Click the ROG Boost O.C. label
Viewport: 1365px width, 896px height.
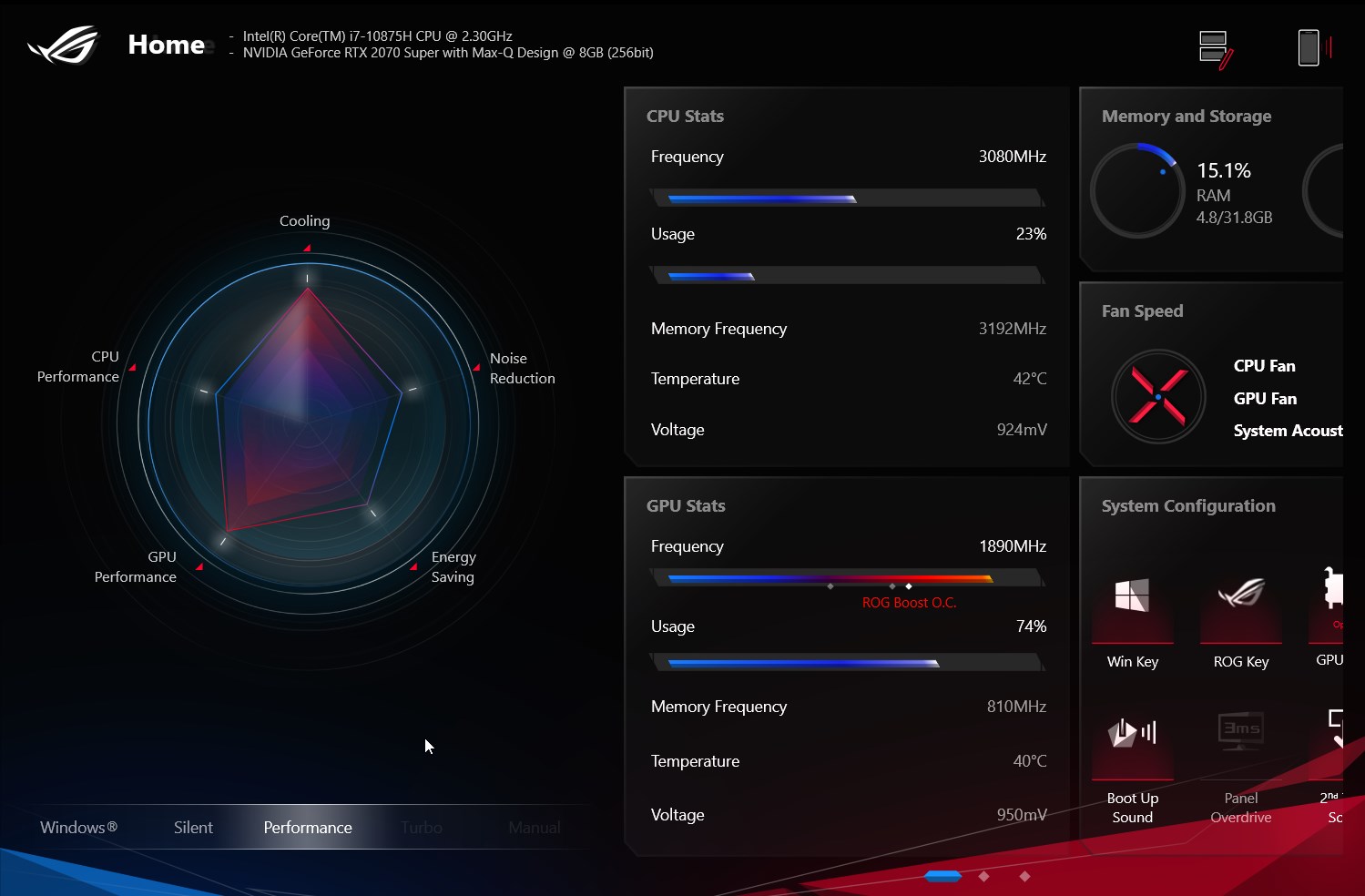(910, 603)
